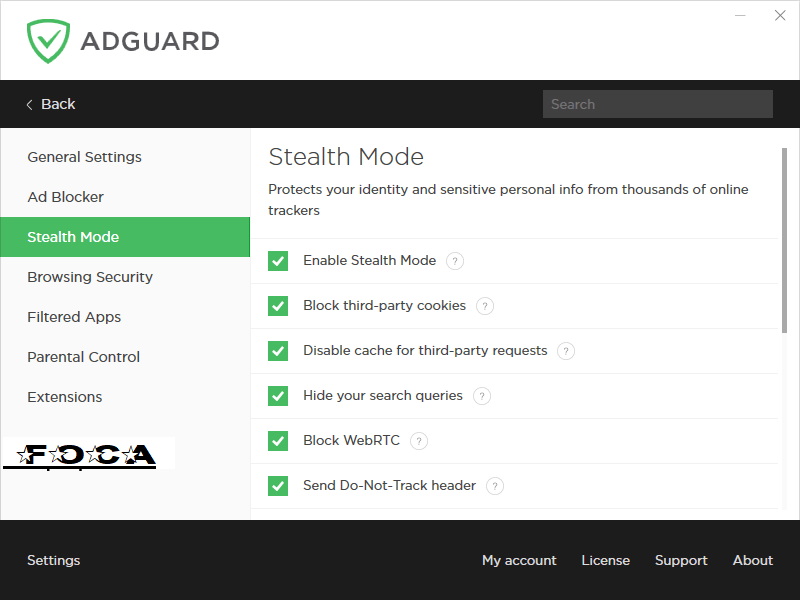The width and height of the screenshot is (800, 600).
Task: Minimize the AdGuard window
Action: tap(740, 15)
